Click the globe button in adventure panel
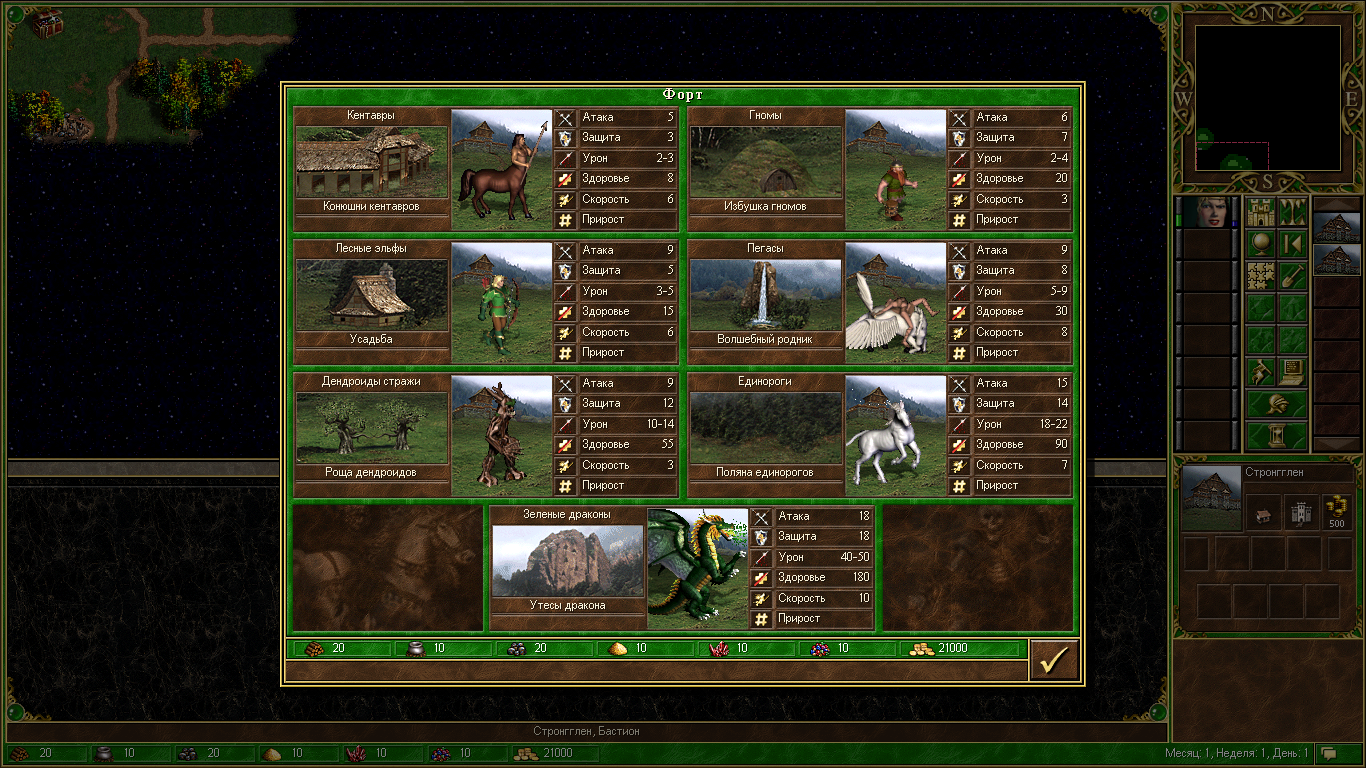 tap(1260, 245)
